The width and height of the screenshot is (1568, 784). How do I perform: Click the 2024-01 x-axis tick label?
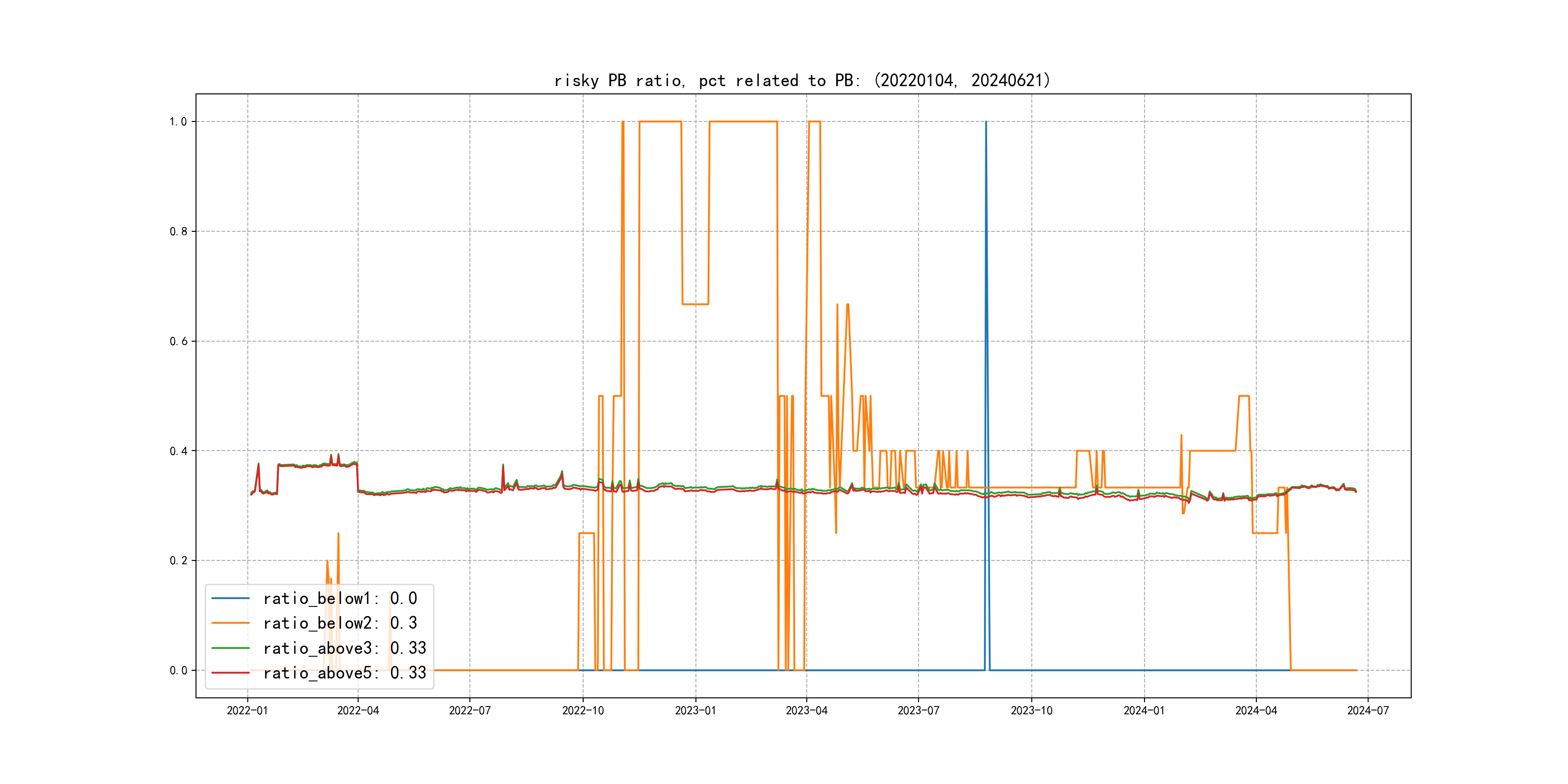point(1144,710)
